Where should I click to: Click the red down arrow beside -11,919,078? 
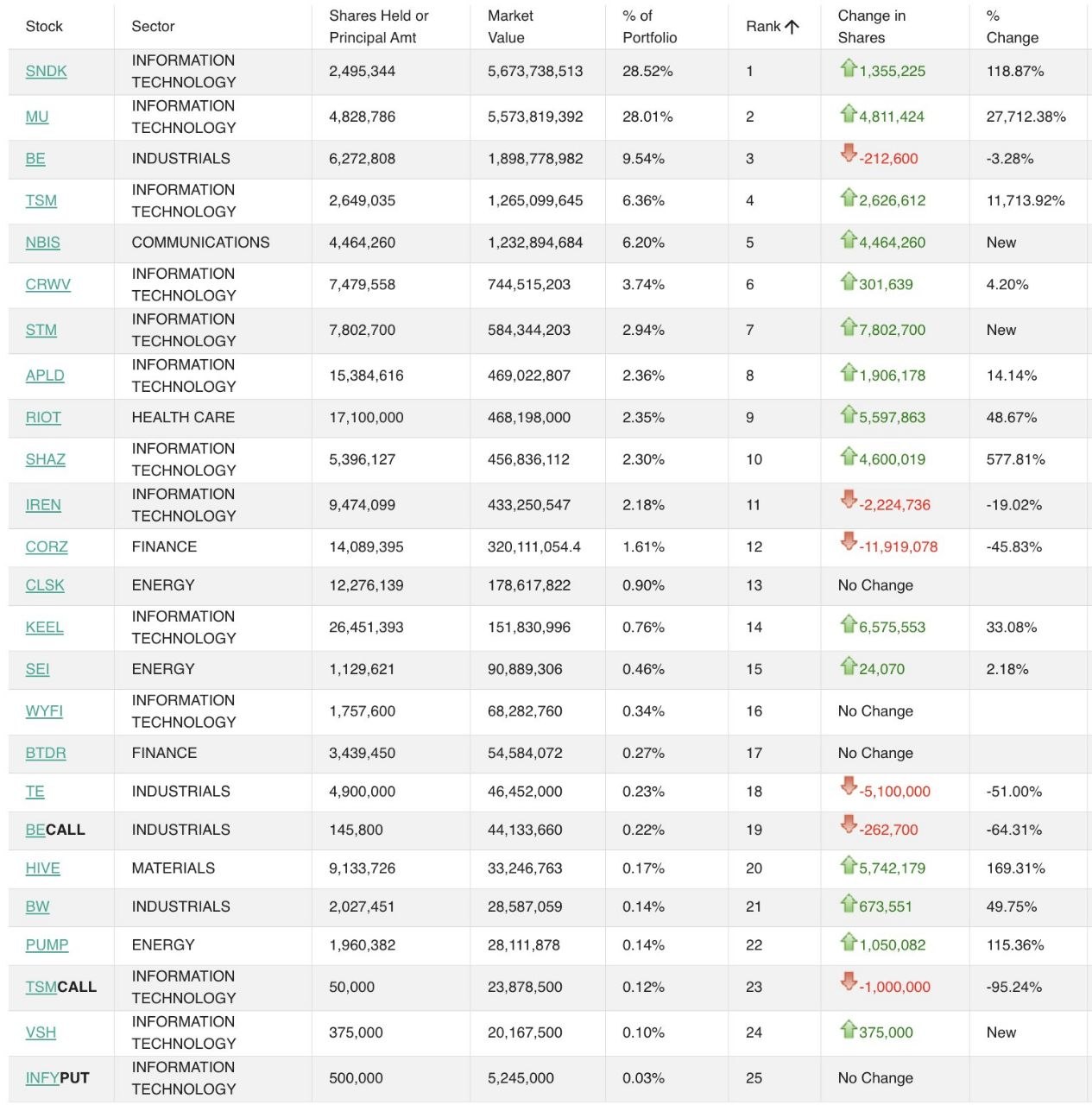coord(849,542)
